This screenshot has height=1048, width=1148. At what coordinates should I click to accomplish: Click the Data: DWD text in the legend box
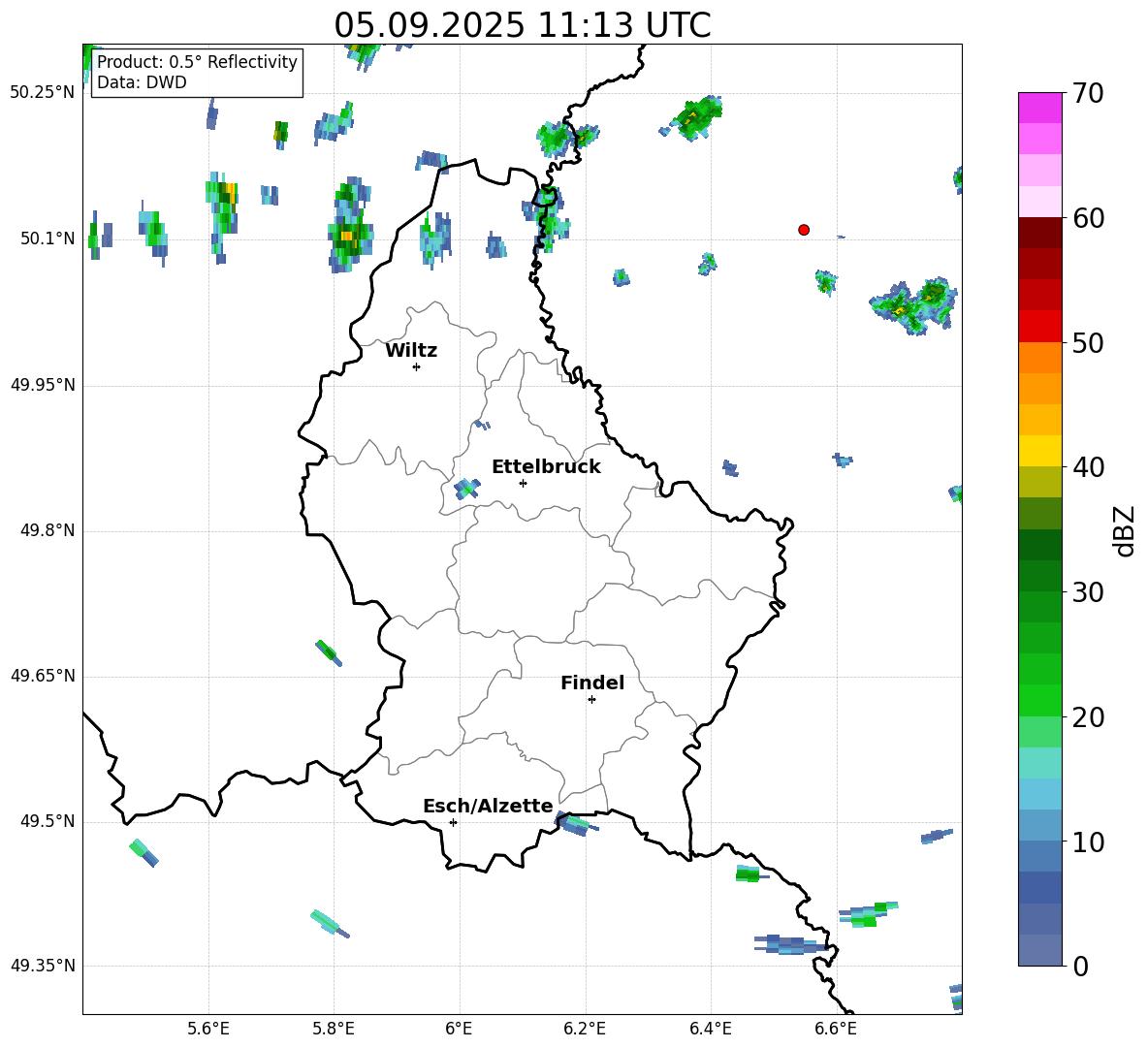coord(142,82)
